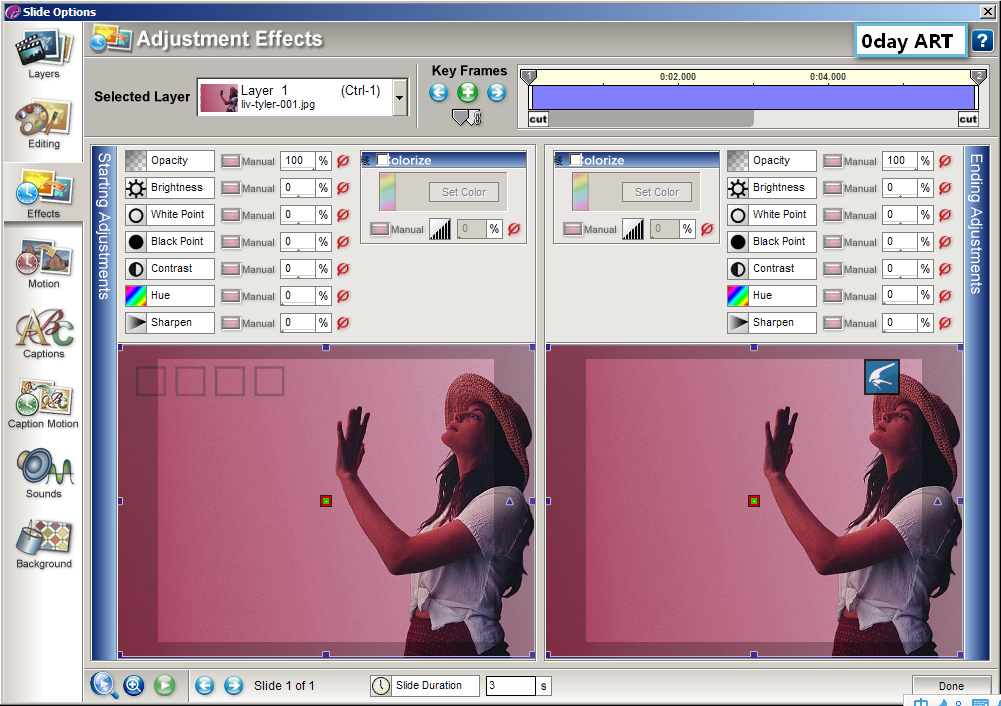This screenshot has height=706, width=1001.
Task: Click the blue help question mark
Action: (x=981, y=41)
